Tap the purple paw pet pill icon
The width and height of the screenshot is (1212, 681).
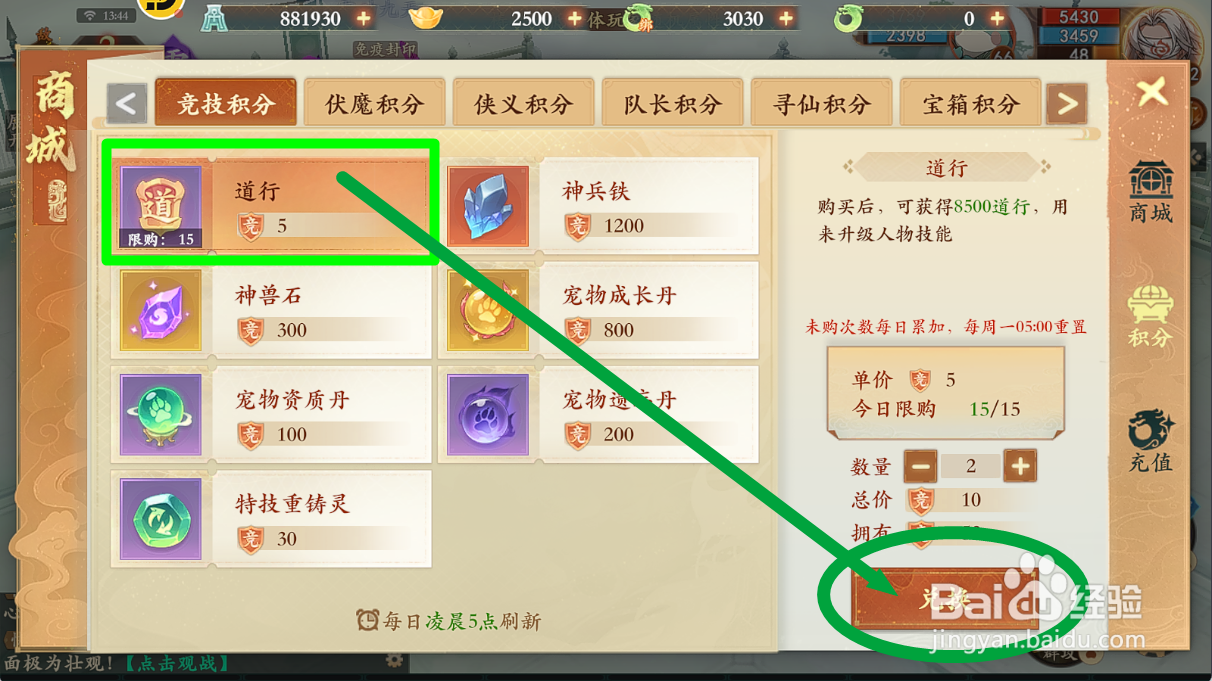coord(489,415)
